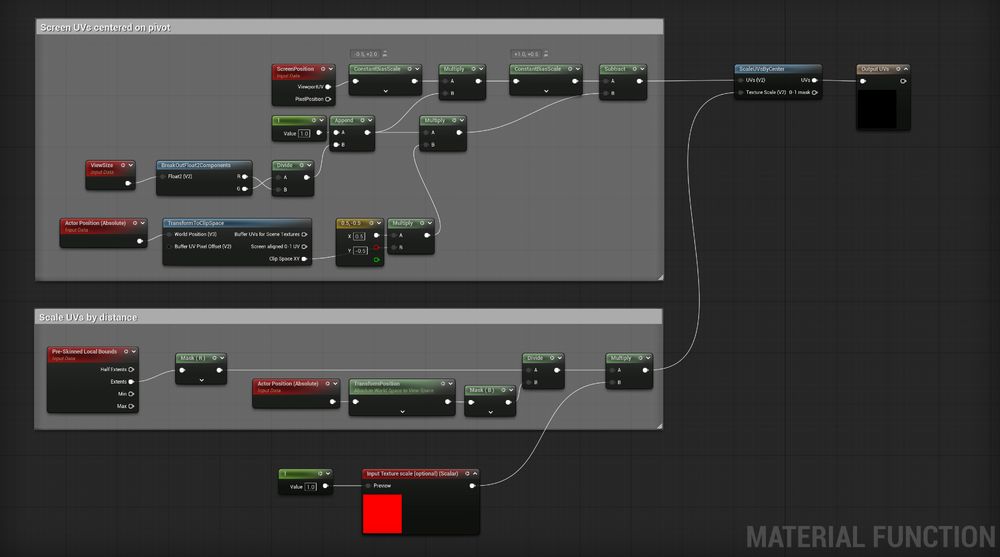Select the TransformToClipSpace node title

[196, 223]
